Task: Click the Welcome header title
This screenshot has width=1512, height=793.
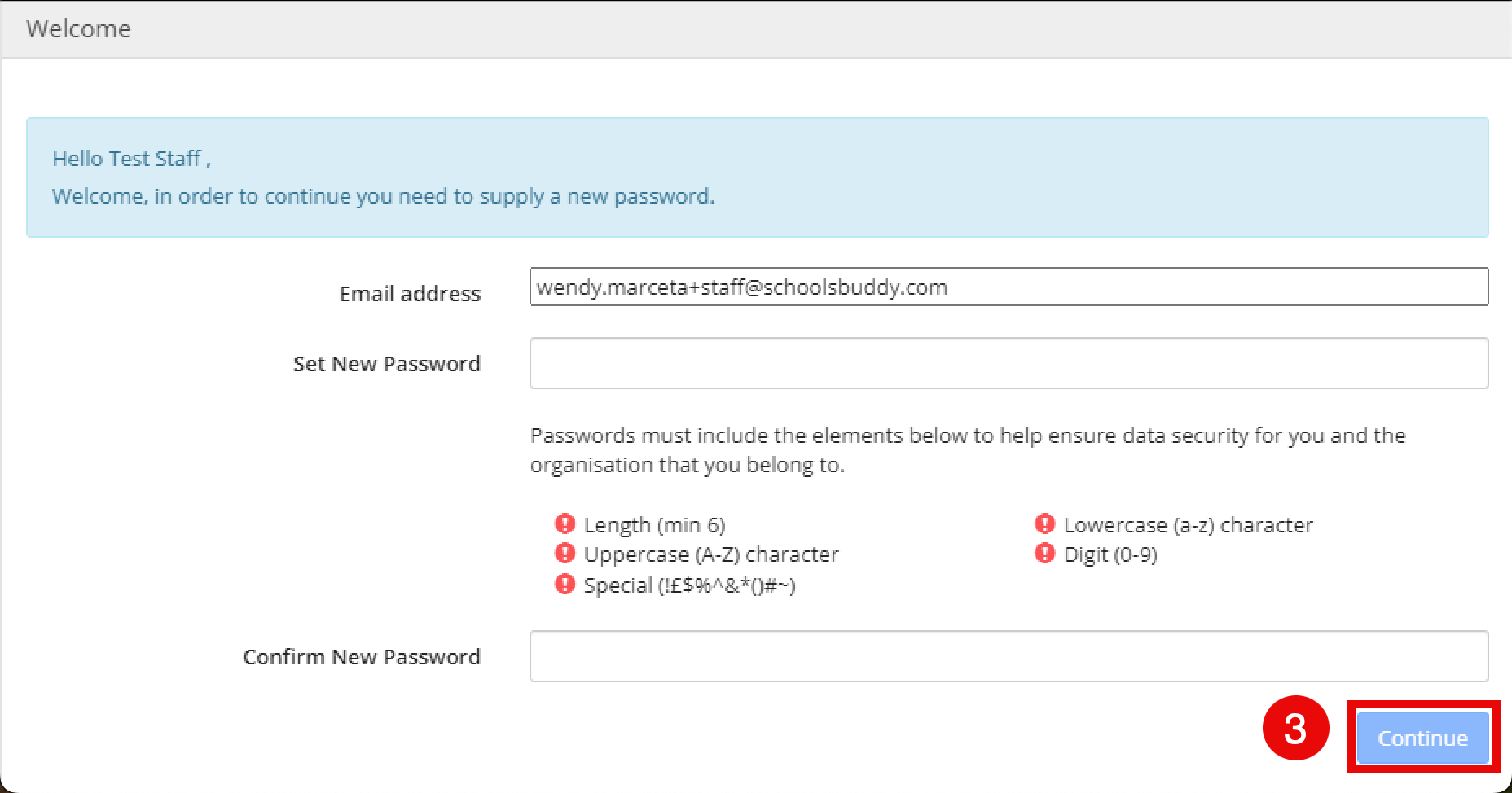Action: pyautogui.click(x=78, y=28)
